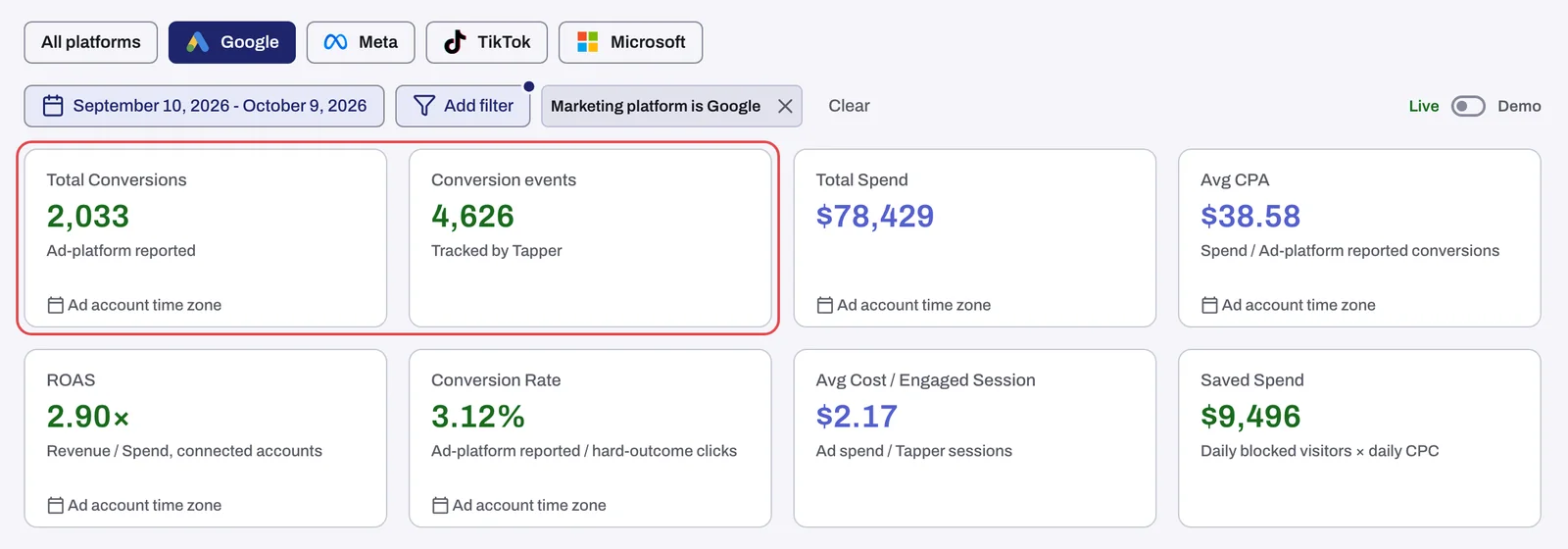Screen dimensions: 1568x549
Task: Click the Conversion Rate card title
Action: pyautogui.click(x=496, y=380)
